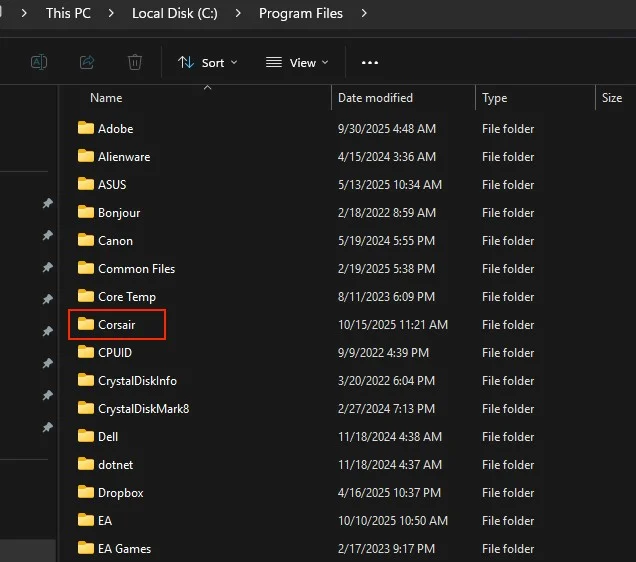Image resolution: width=636 pixels, height=562 pixels.
Task: Click the date 9/30/2025 4:48 AM
Action: click(x=387, y=129)
